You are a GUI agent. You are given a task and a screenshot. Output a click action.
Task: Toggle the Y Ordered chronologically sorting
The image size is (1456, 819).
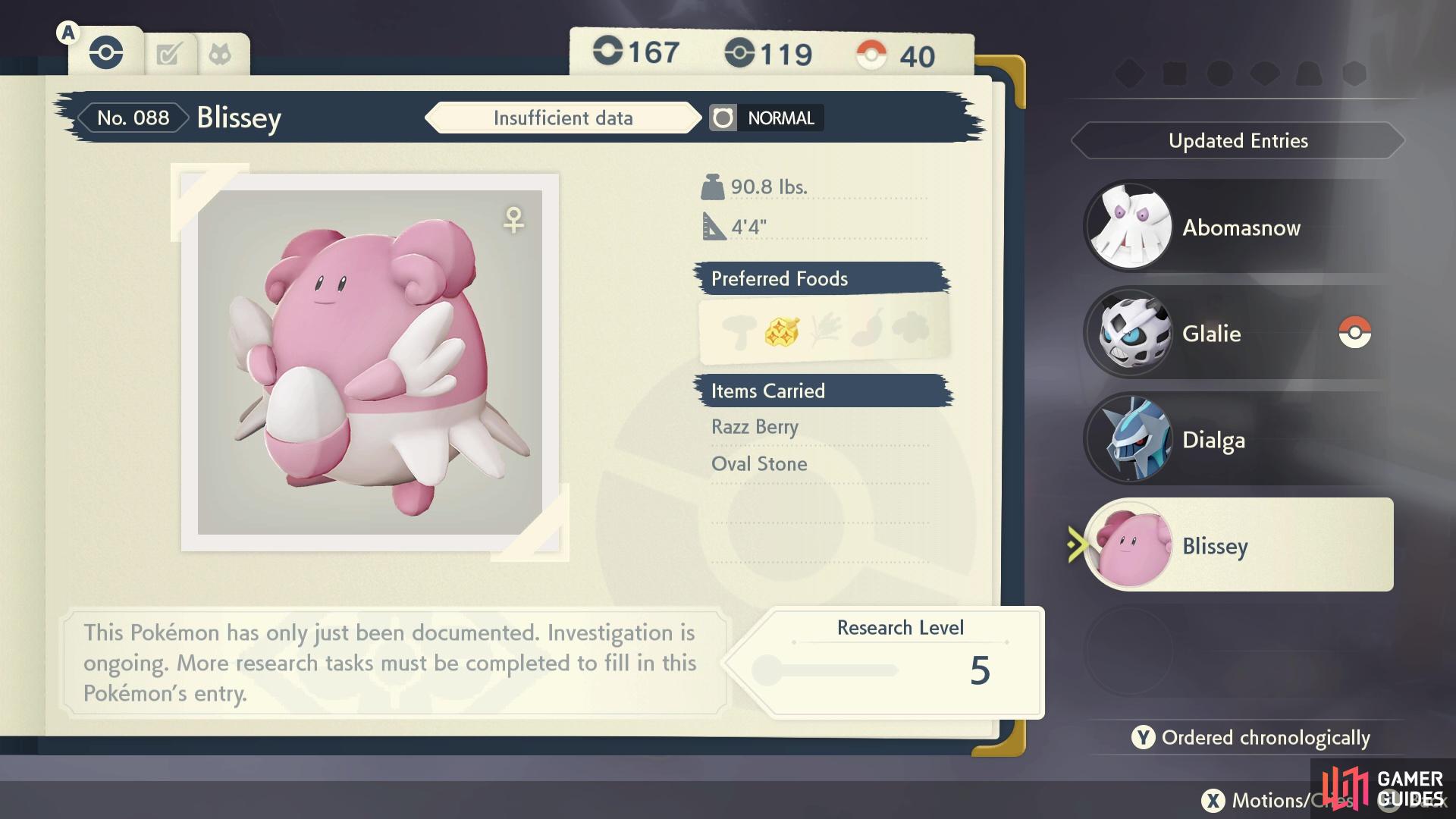pyautogui.click(x=1251, y=737)
